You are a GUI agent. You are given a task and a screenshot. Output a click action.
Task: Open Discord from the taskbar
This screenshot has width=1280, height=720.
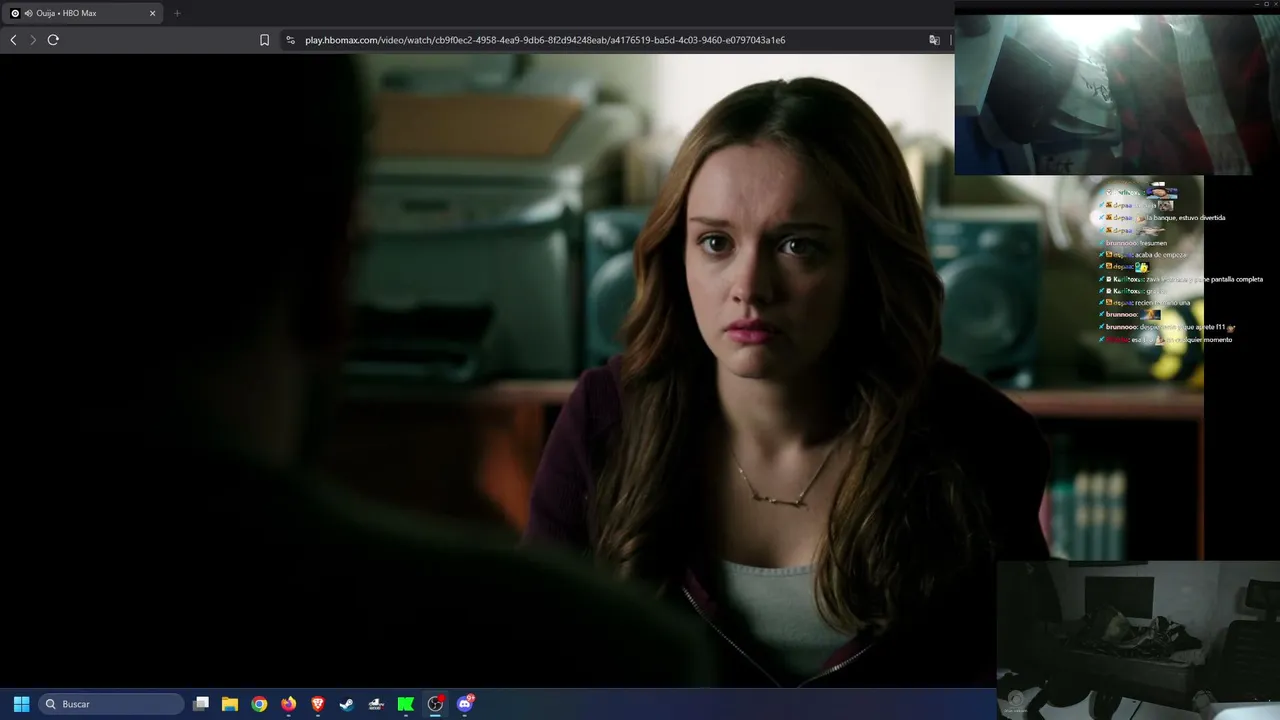pyautogui.click(x=465, y=704)
